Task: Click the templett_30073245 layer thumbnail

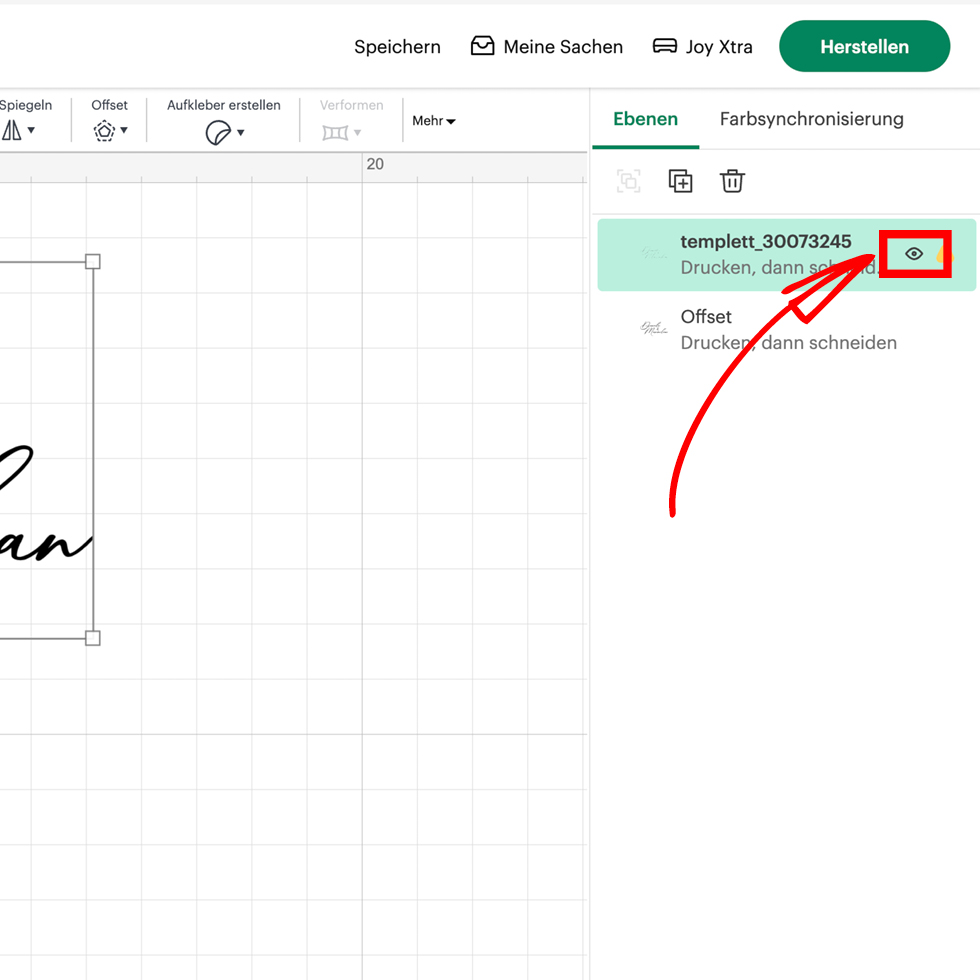Action: tap(654, 255)
